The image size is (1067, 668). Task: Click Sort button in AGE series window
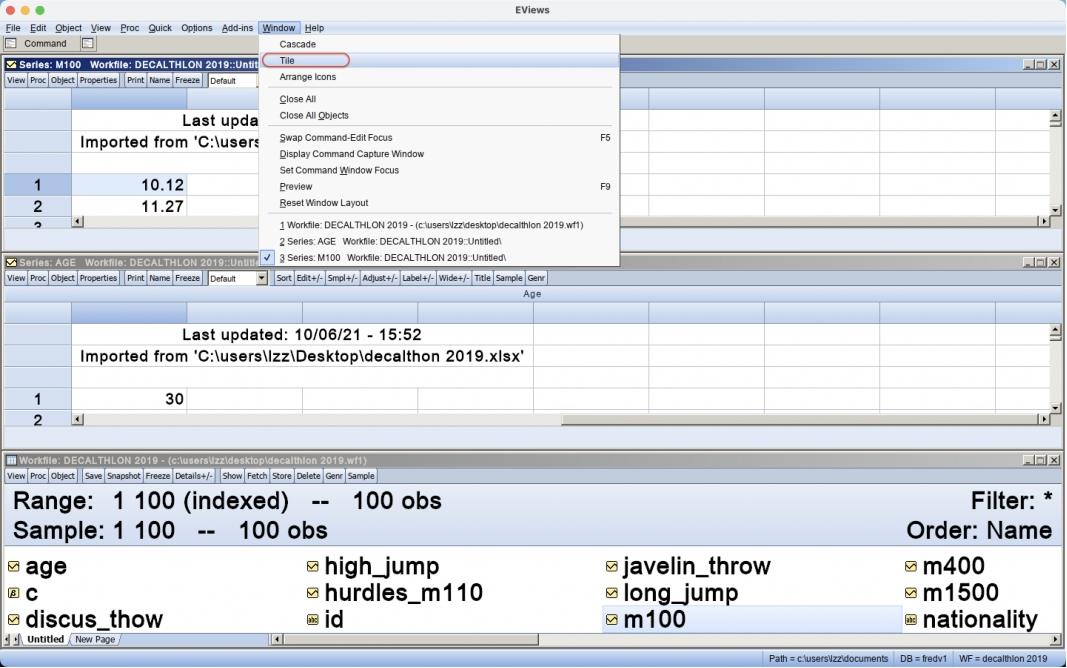click(x=284, y=278)
